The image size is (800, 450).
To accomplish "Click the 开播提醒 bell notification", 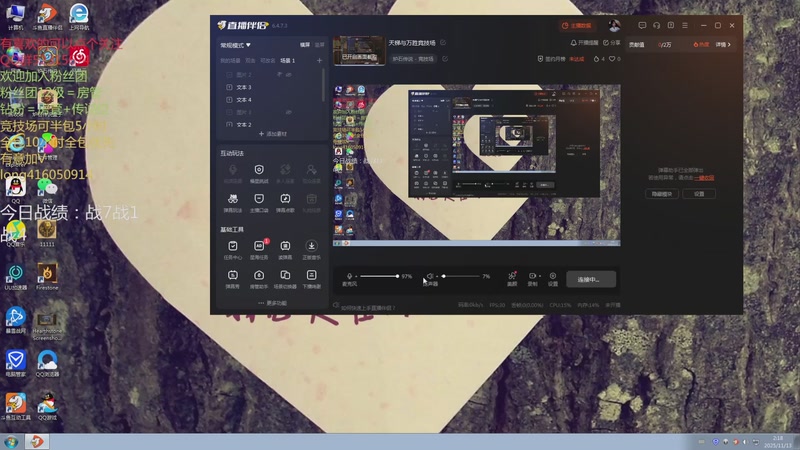I will (x=584, y=43).
